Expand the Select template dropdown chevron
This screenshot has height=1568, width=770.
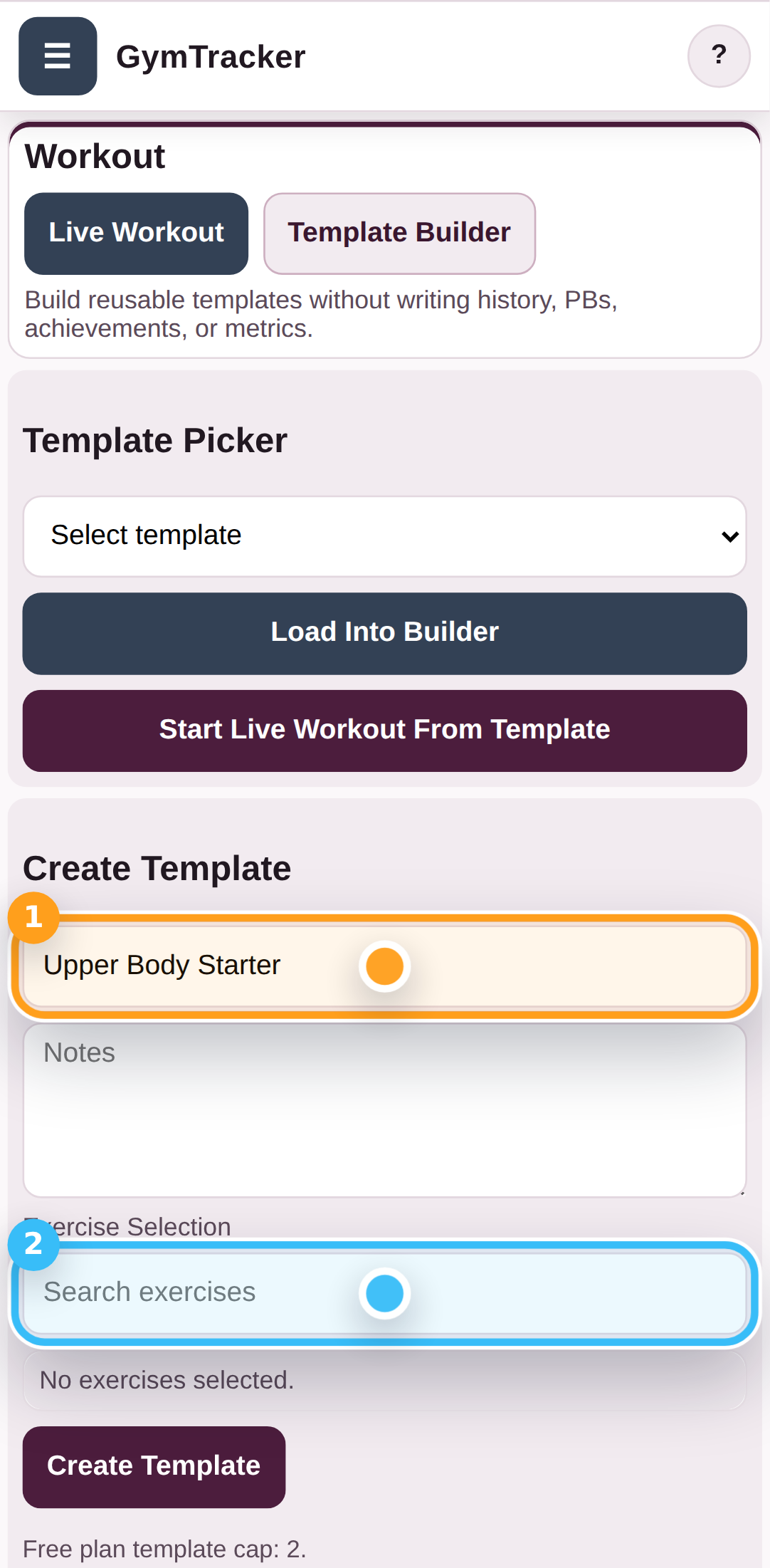(x=730, y=535)
